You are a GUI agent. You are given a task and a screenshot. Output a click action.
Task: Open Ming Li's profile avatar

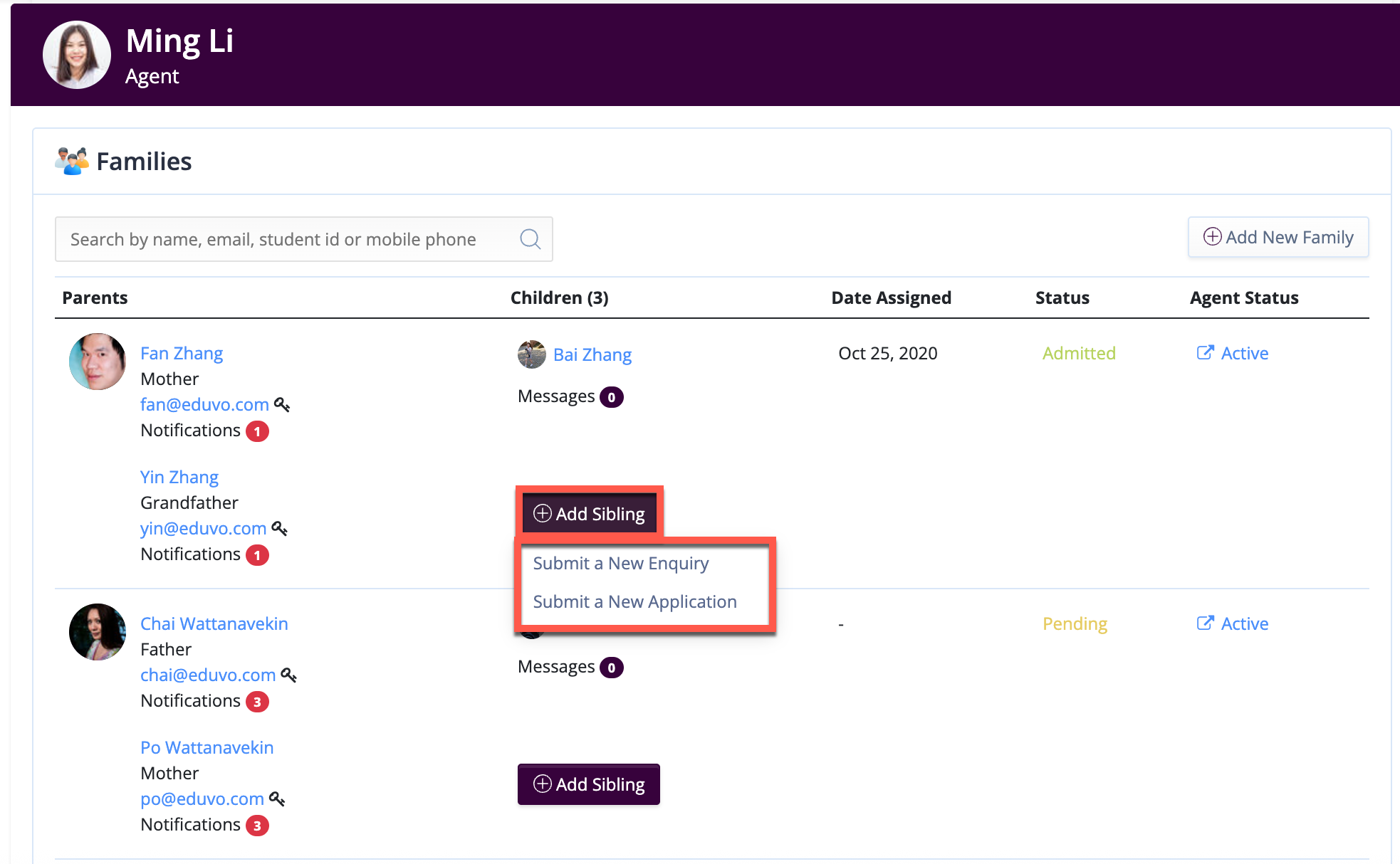[77, 55]
